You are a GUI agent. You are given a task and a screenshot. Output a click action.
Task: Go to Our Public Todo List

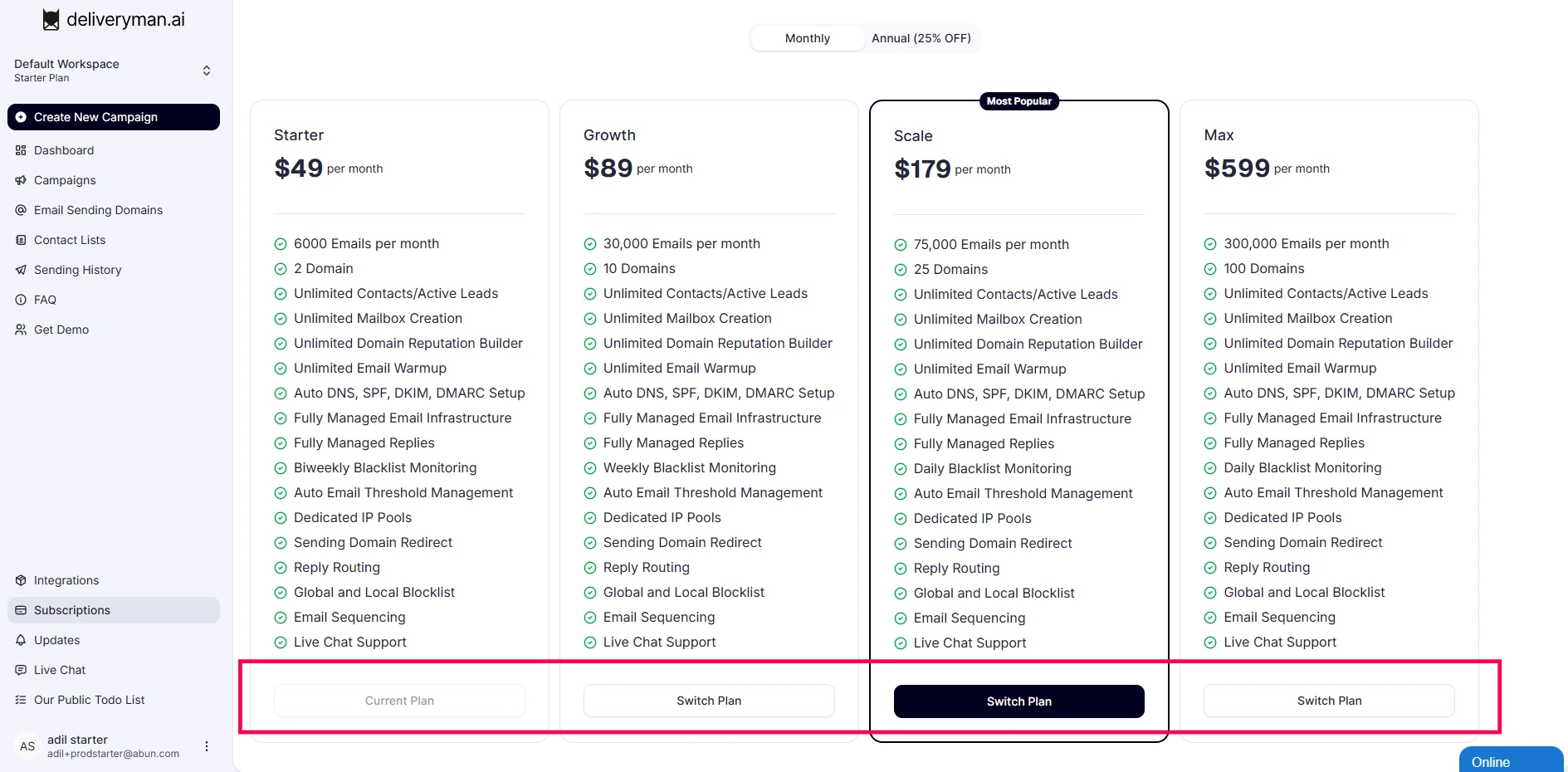coord(89,700)
